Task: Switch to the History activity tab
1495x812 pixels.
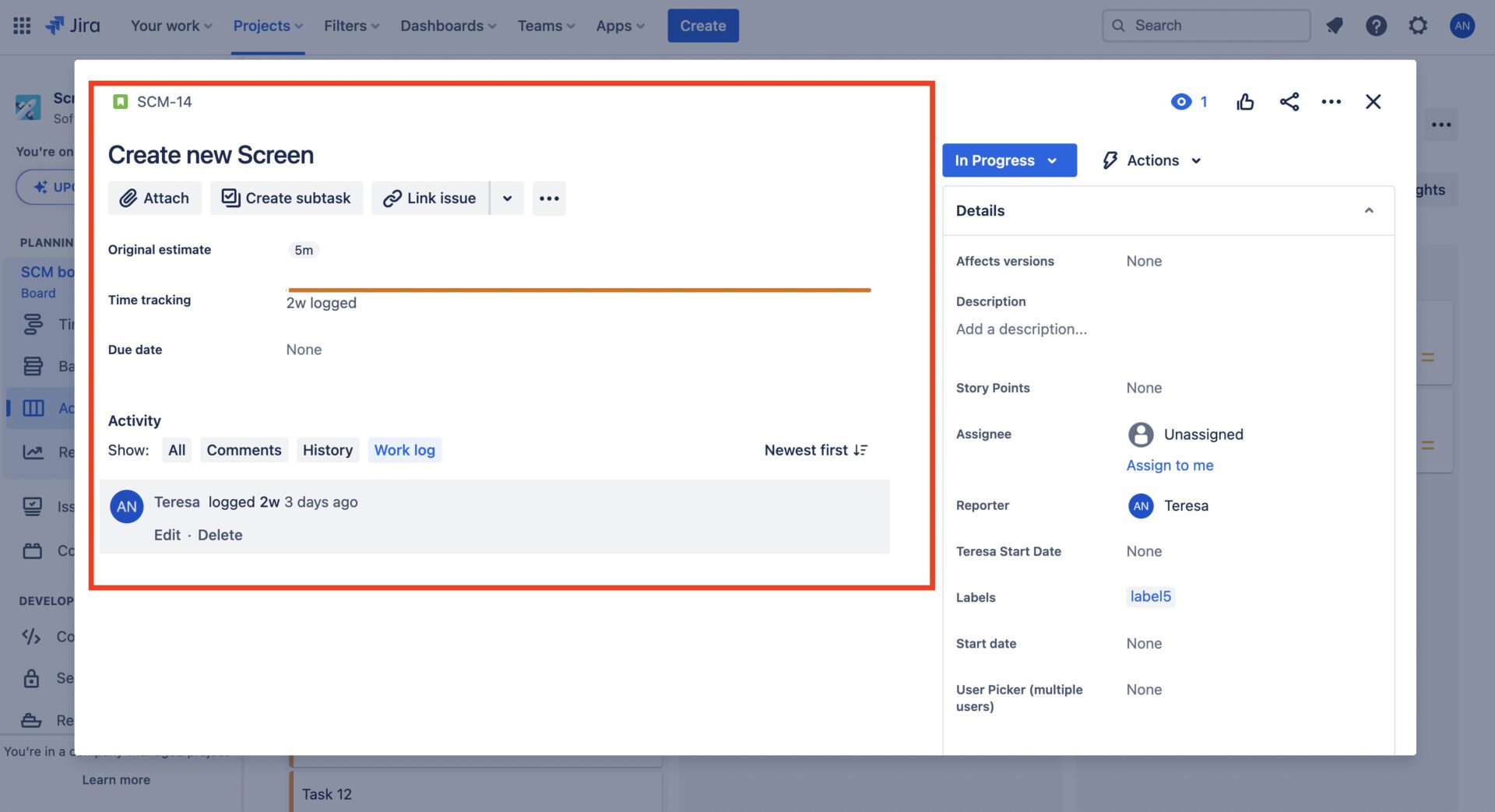Action: pos(327,450)
